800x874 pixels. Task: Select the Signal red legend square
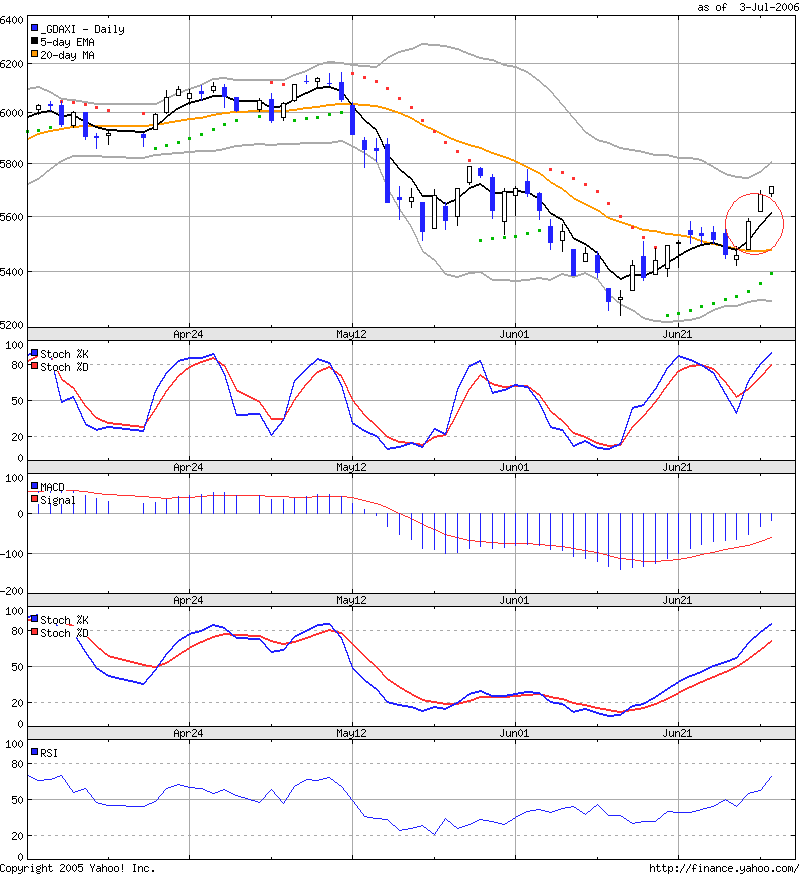36,499
